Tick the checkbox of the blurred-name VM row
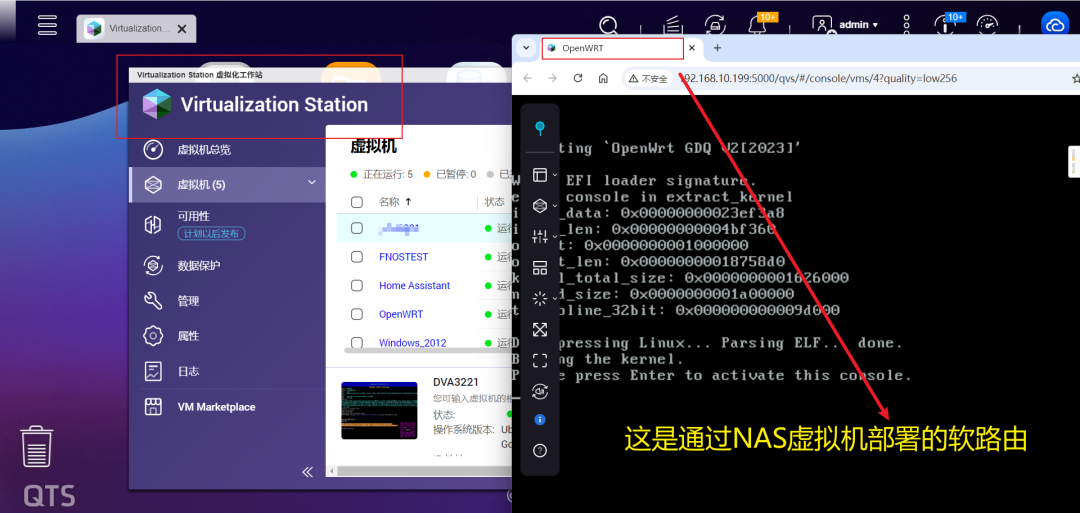The width and height of the screenshot is (1080, 513). [x=357, y=228]
